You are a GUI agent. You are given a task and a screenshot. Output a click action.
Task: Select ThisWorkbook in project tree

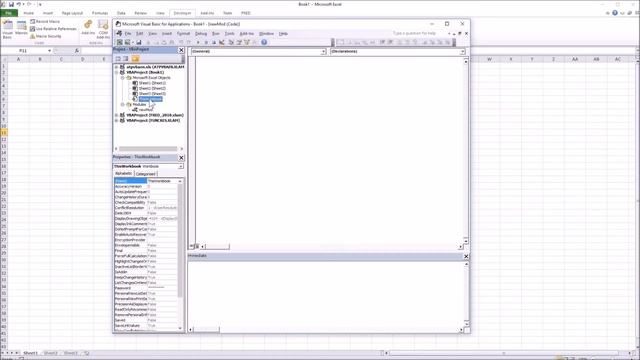pyautogui.click(x=150, y=99)
